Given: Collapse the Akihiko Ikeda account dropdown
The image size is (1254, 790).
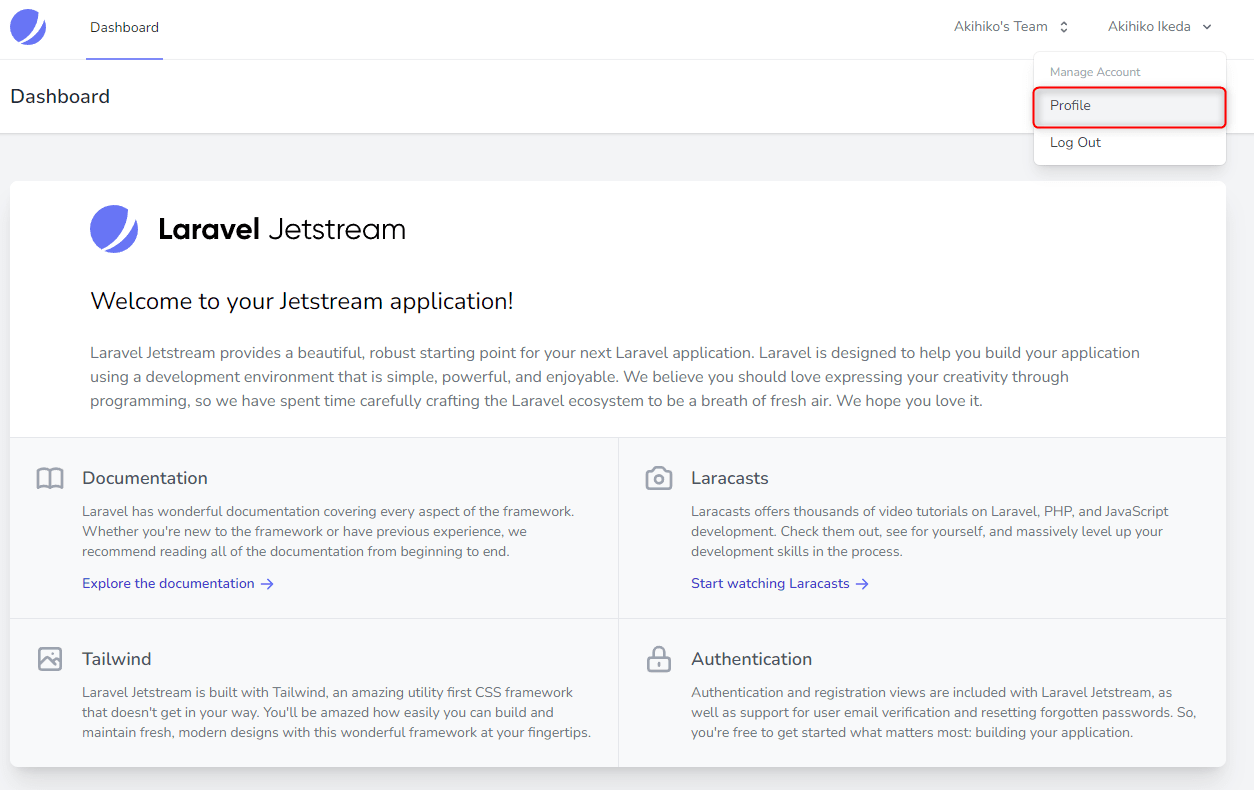Looking at the screenshot, I should (x=1159, y=27).
